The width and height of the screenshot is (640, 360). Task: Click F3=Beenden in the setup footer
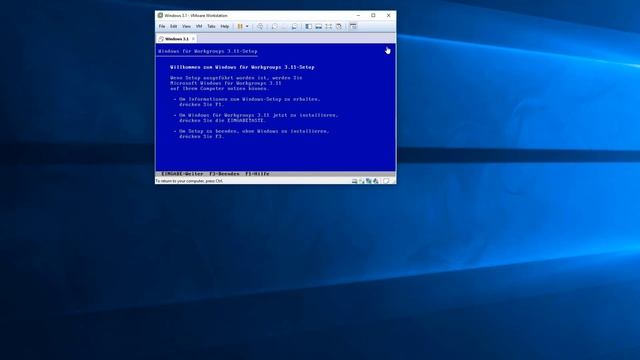[224, 174]
